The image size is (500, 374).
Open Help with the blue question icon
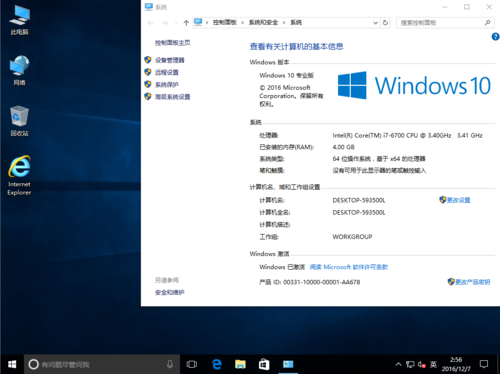coord(495,37)
